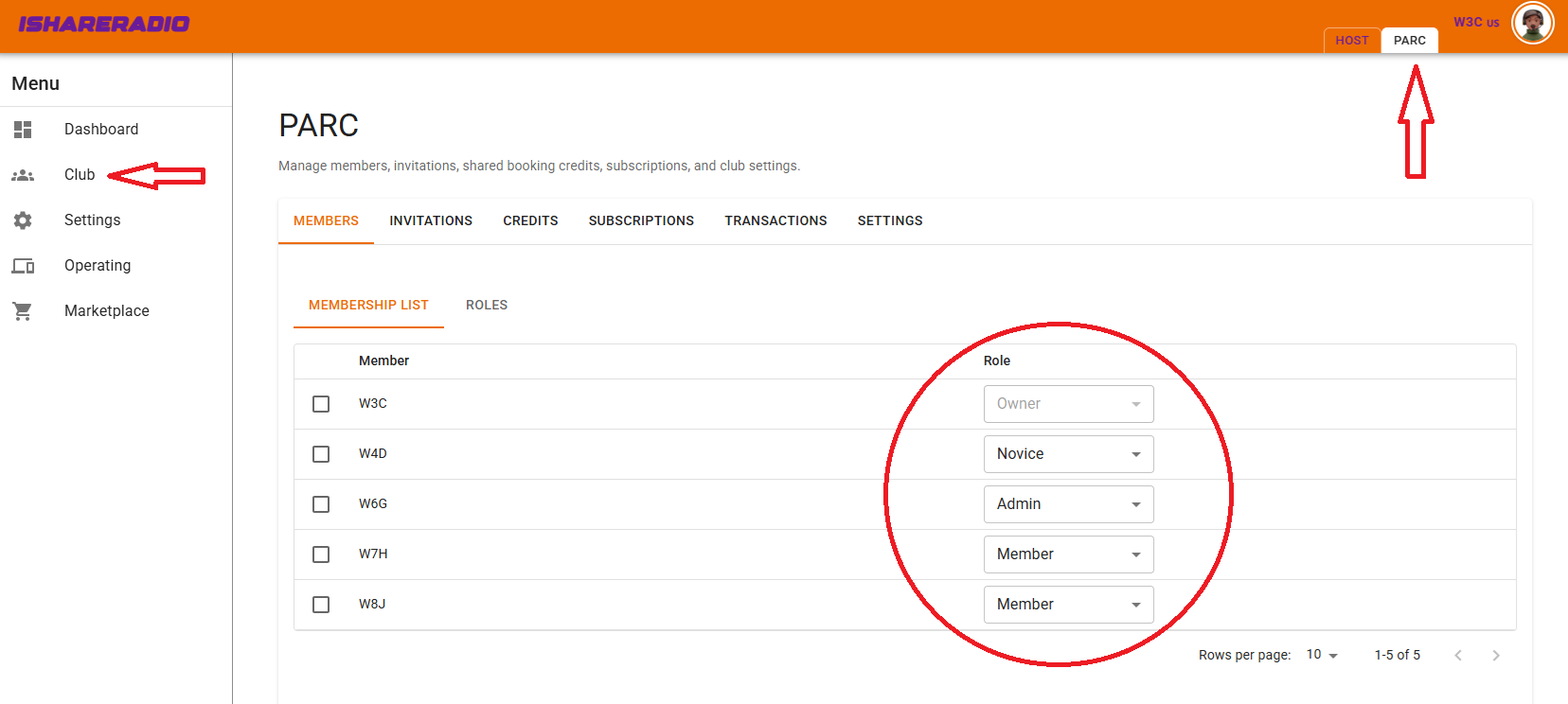Select the PARC tab in header
This screenshot has width=1568, height=704.
1410,41
